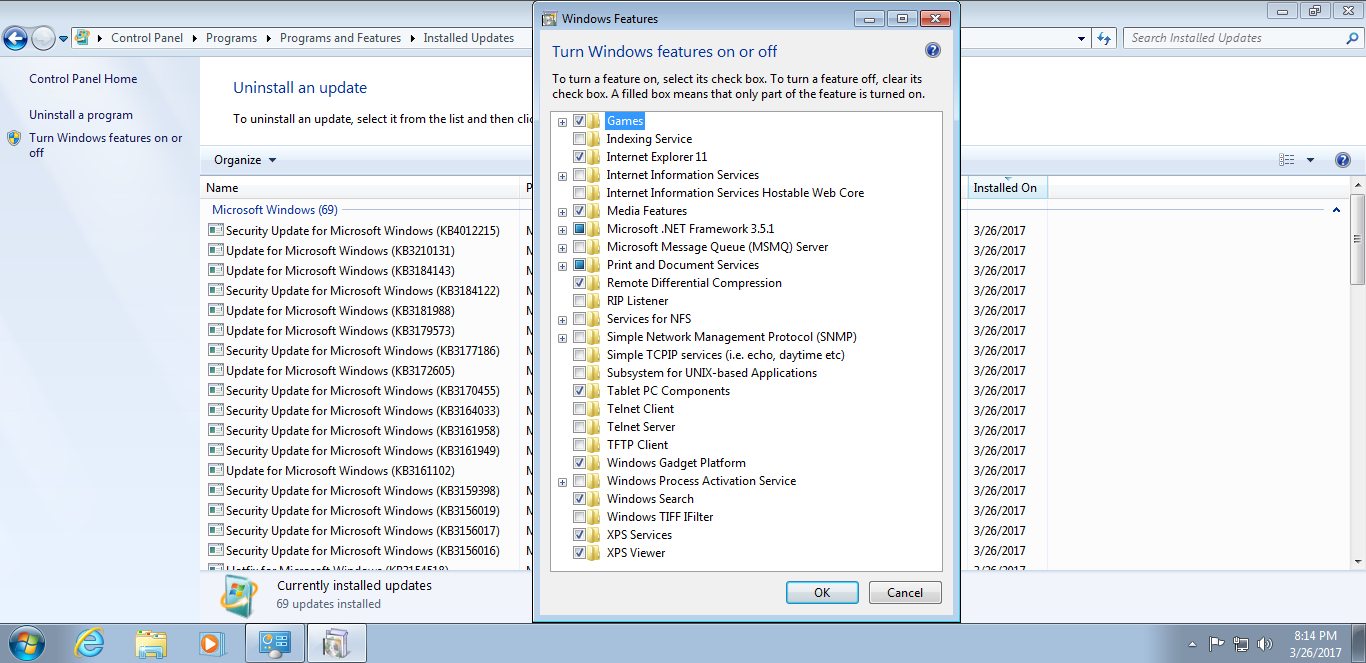Sort by the Installed On column header

tap(1007, 188)
